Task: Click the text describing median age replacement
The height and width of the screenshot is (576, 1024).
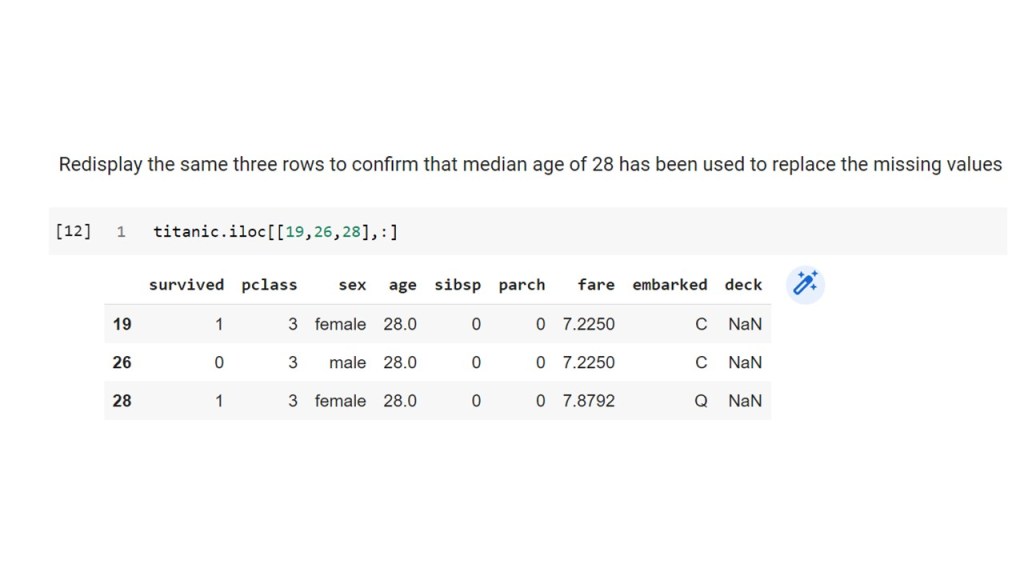Action: [530, 164]
